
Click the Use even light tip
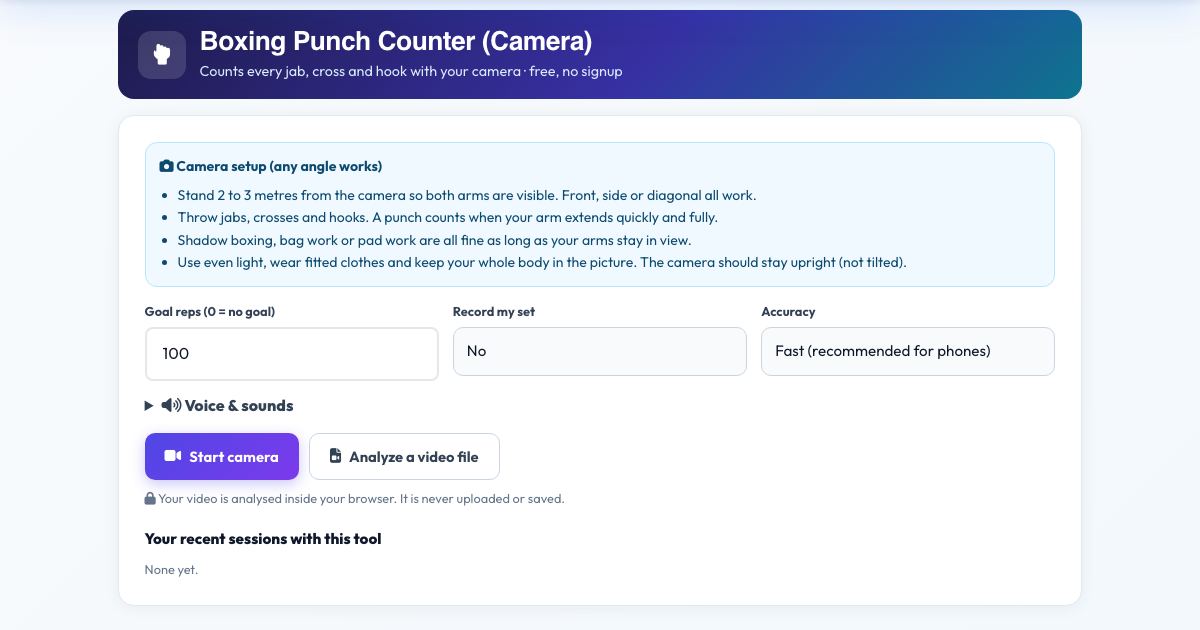pyautogui.click(x=542, y=262)
